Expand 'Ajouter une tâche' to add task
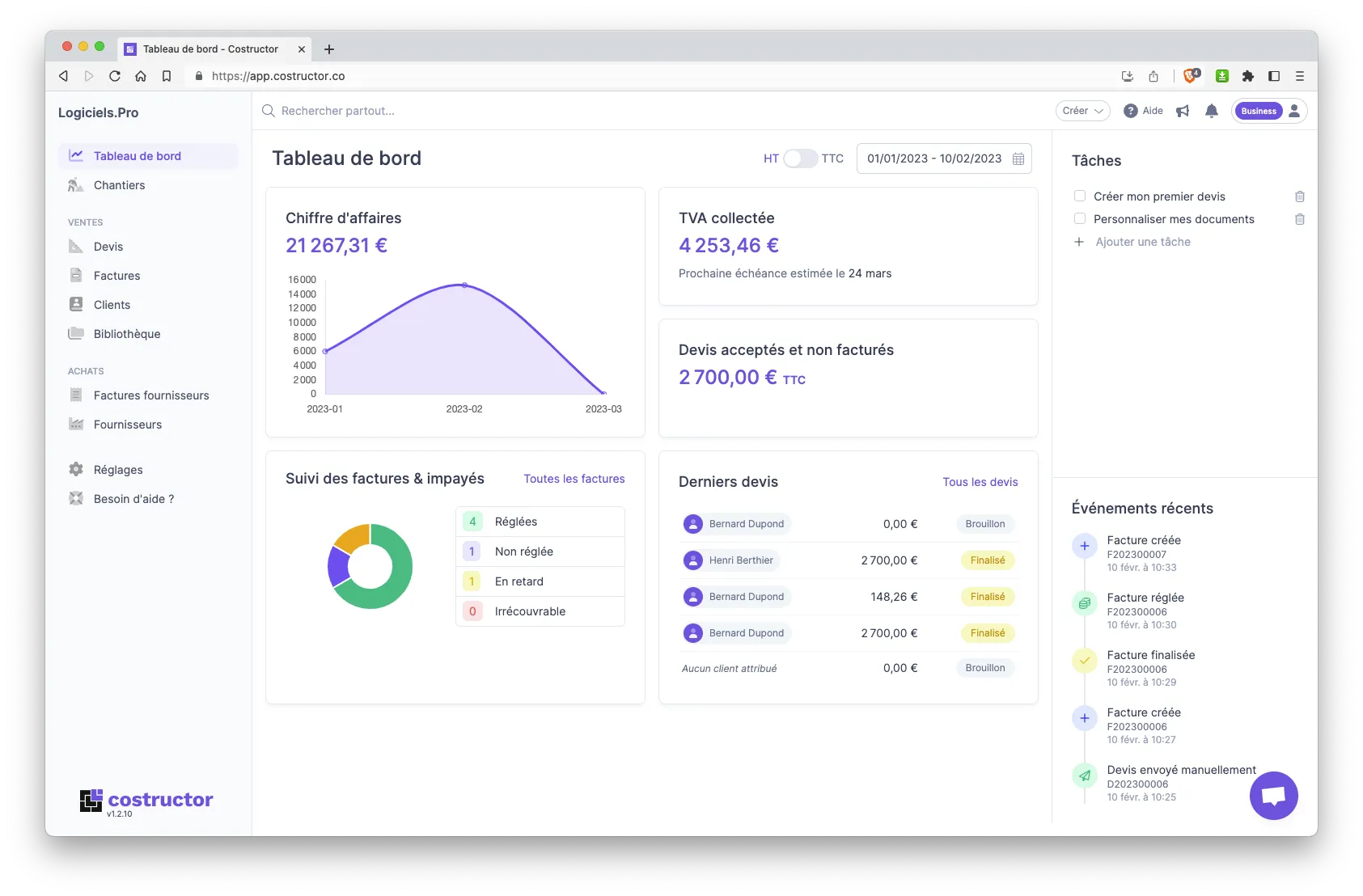 tap(1142, 242)
